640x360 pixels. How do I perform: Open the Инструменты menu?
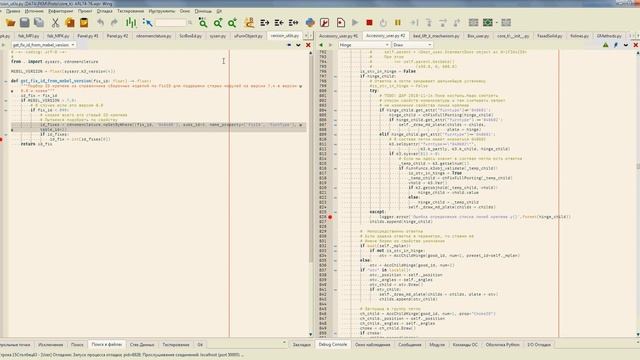(162, 11)
